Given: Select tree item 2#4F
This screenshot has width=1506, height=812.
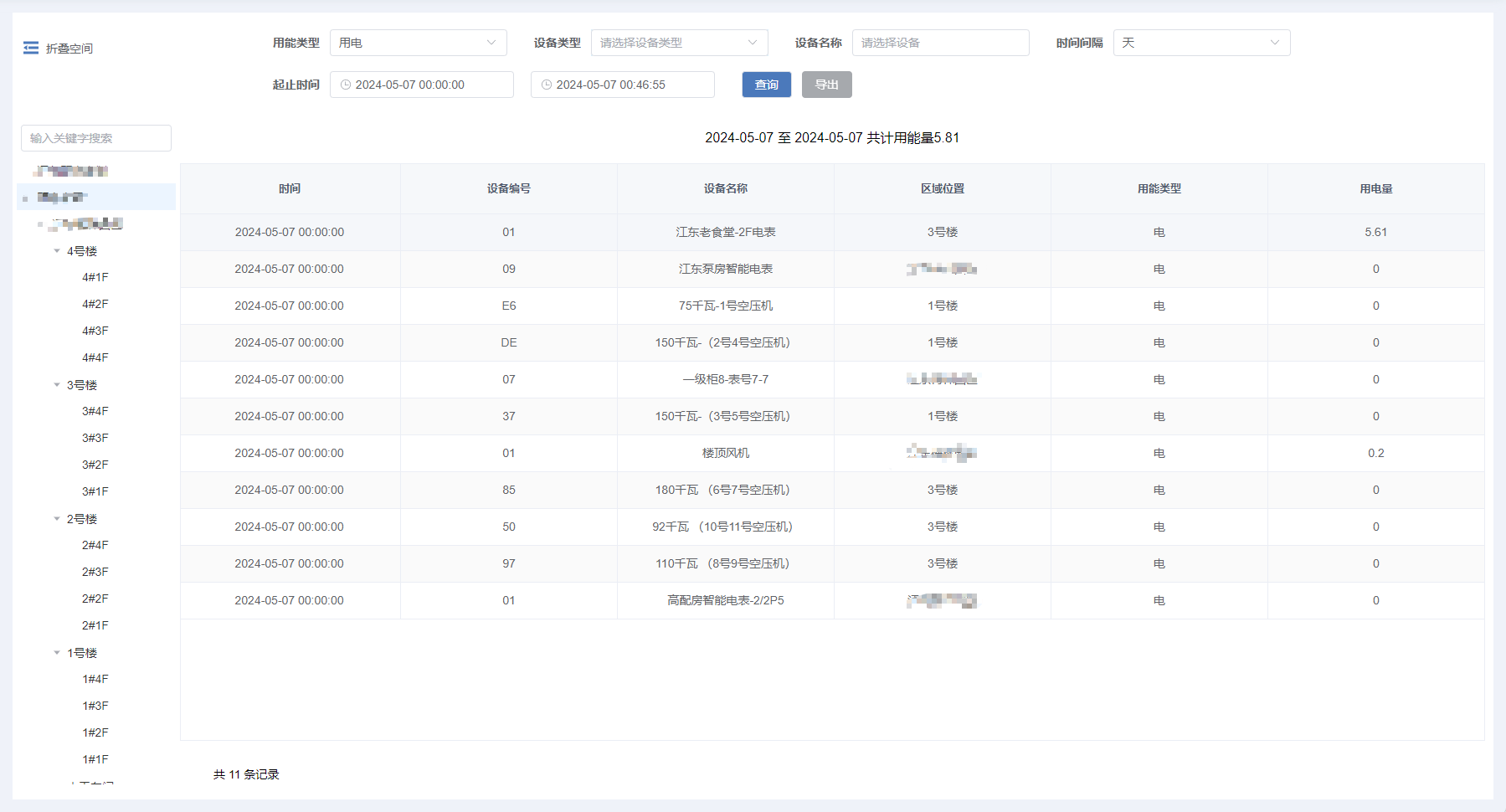Looking at the screenshot, I should coord(95,545).
